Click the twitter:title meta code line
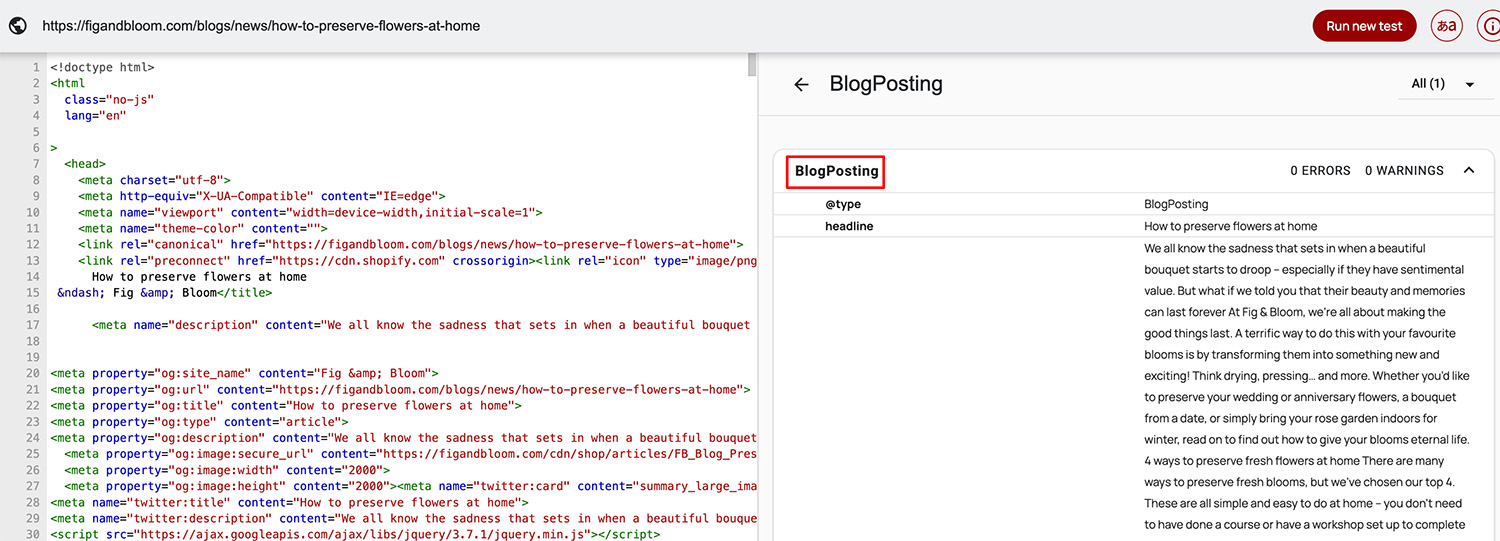 [x=289, y=502]
